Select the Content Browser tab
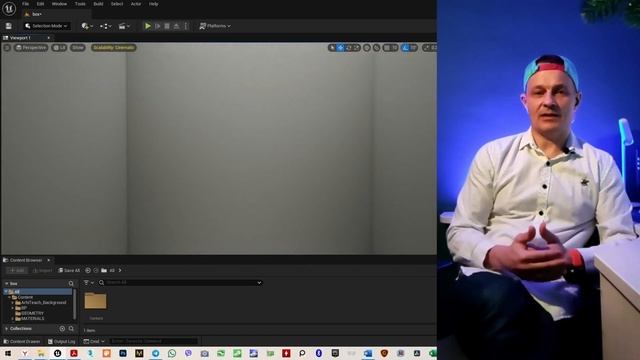The width and height of the screenshot is (640, 360). [26, 260]
